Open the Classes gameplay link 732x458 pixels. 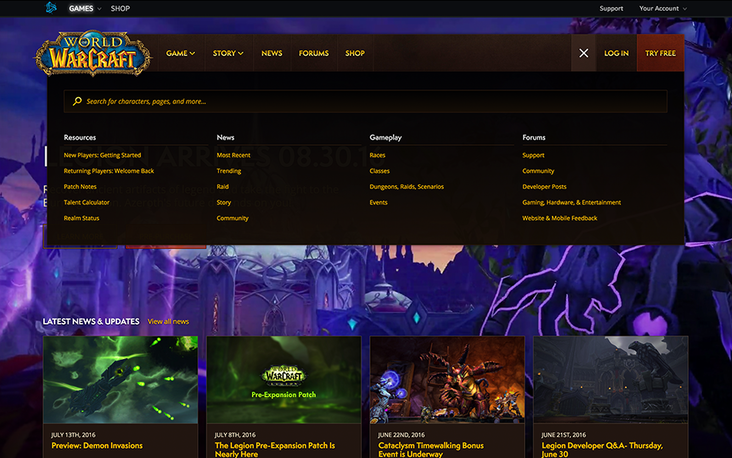[380, 171]
